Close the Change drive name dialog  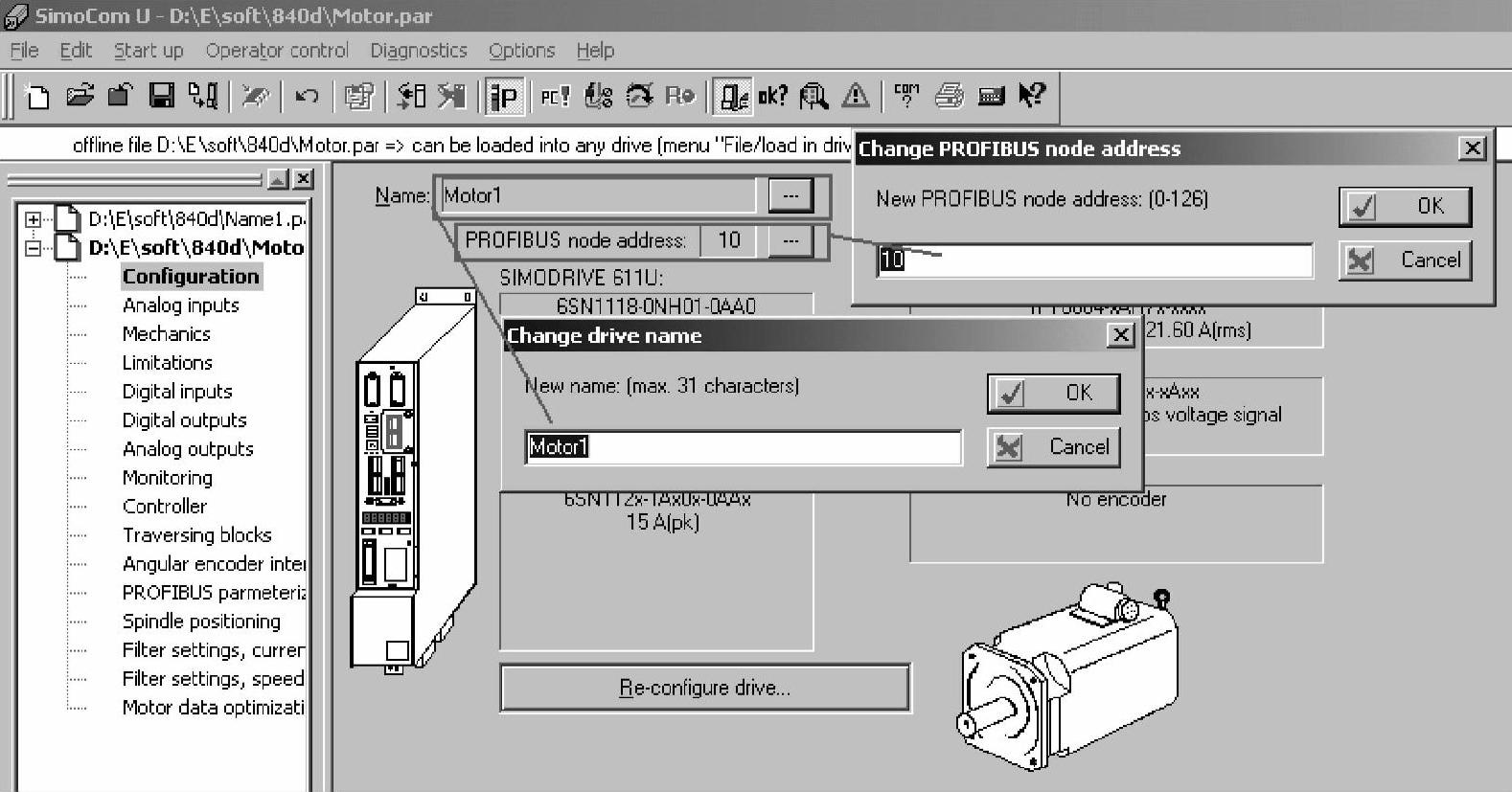click(1119, 335)
